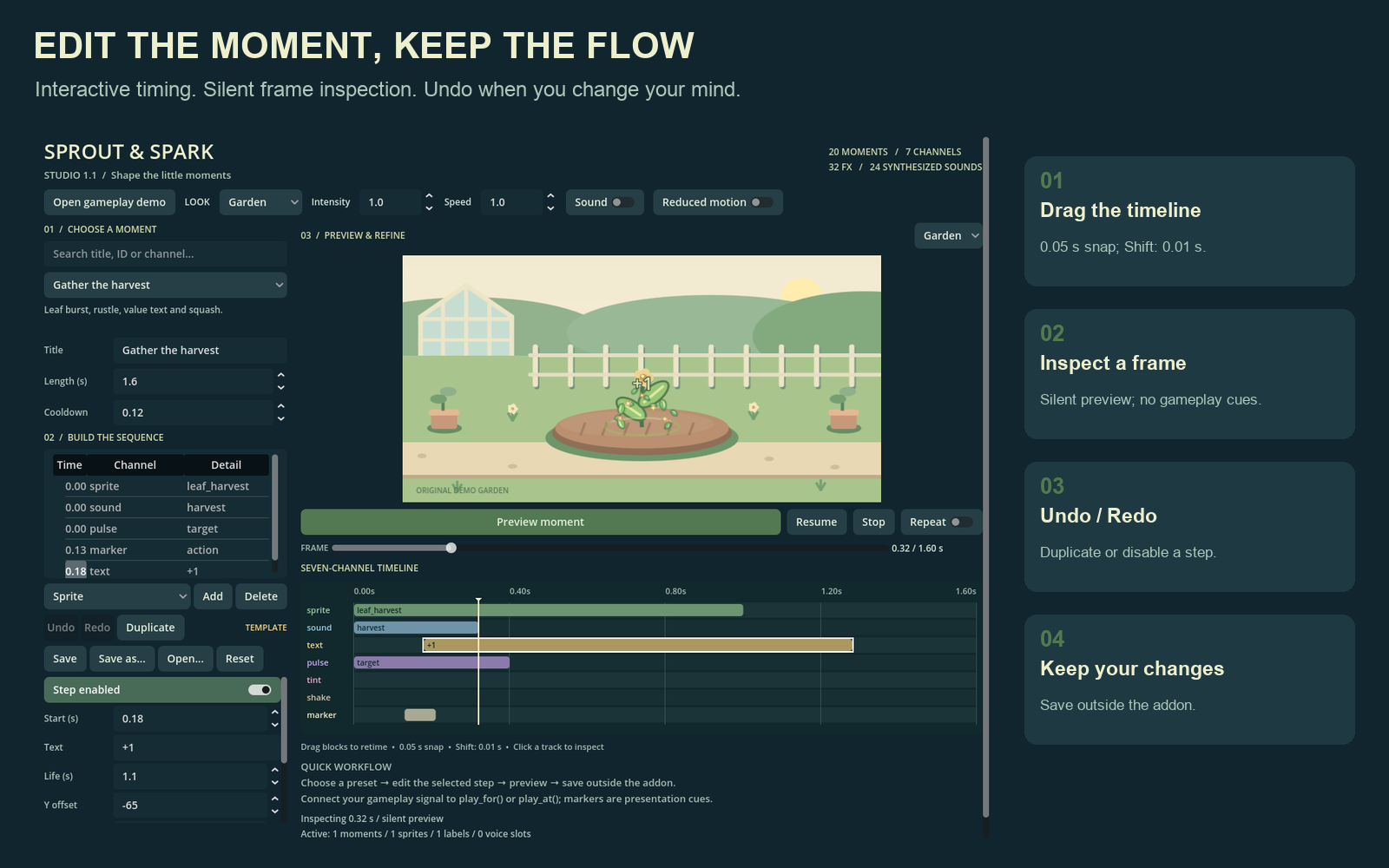Decrease Cooldown value with down arrow
The height and width of the screenshot is (868, 1389).
[280, 418]
